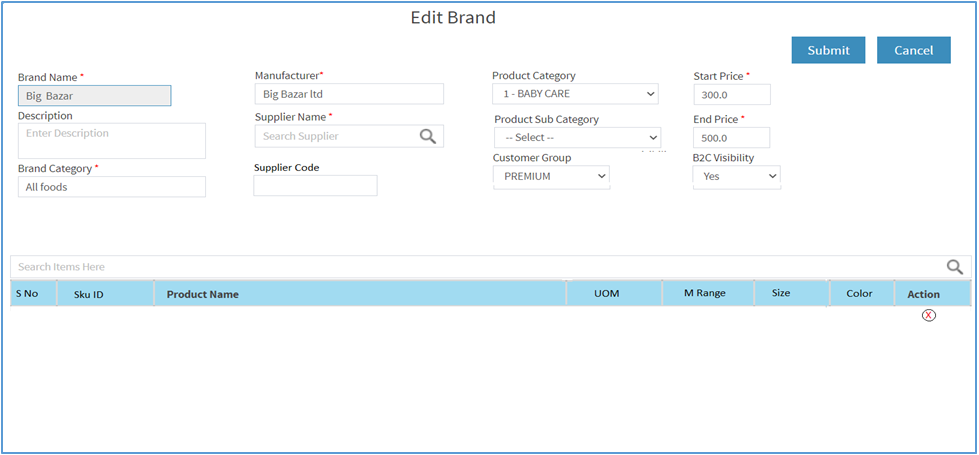Image resolution: width=979 pixels, height=455 pixels.
Task: Click the Supplier Name label
Action: (x=290, y=117)
